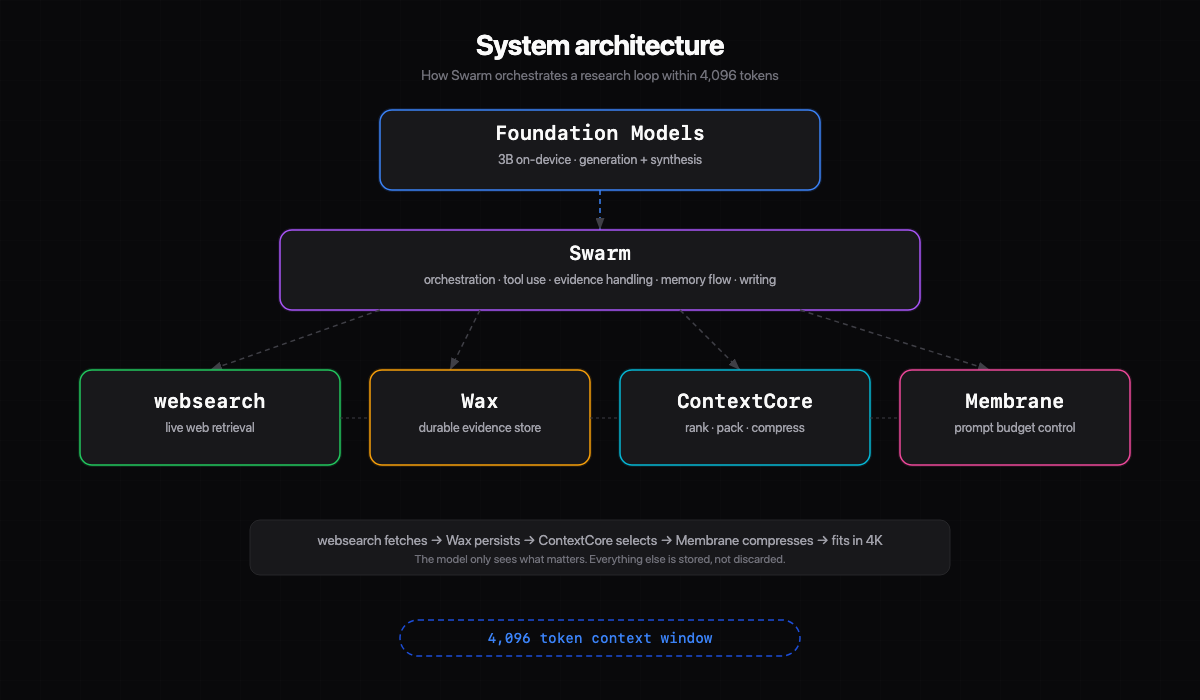Click the caption 'The model only sees what matters'
The image size is (1200, 700).
tap(600, 559)
